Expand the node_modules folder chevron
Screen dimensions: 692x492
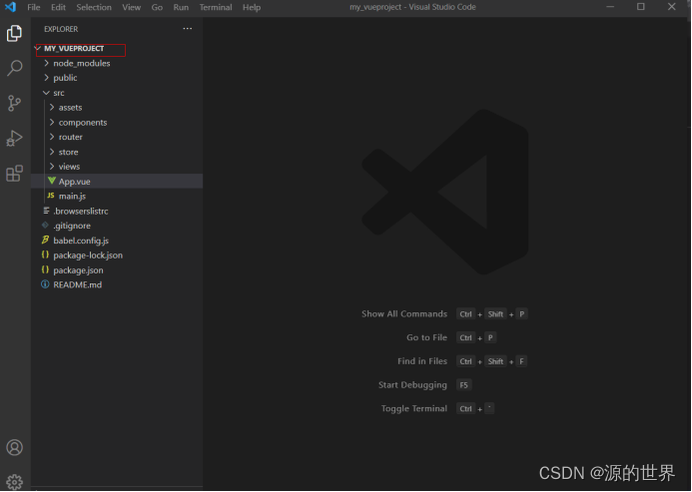46,63
